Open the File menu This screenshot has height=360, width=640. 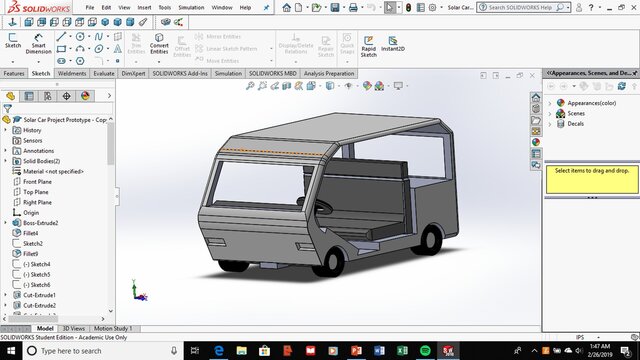90,7
